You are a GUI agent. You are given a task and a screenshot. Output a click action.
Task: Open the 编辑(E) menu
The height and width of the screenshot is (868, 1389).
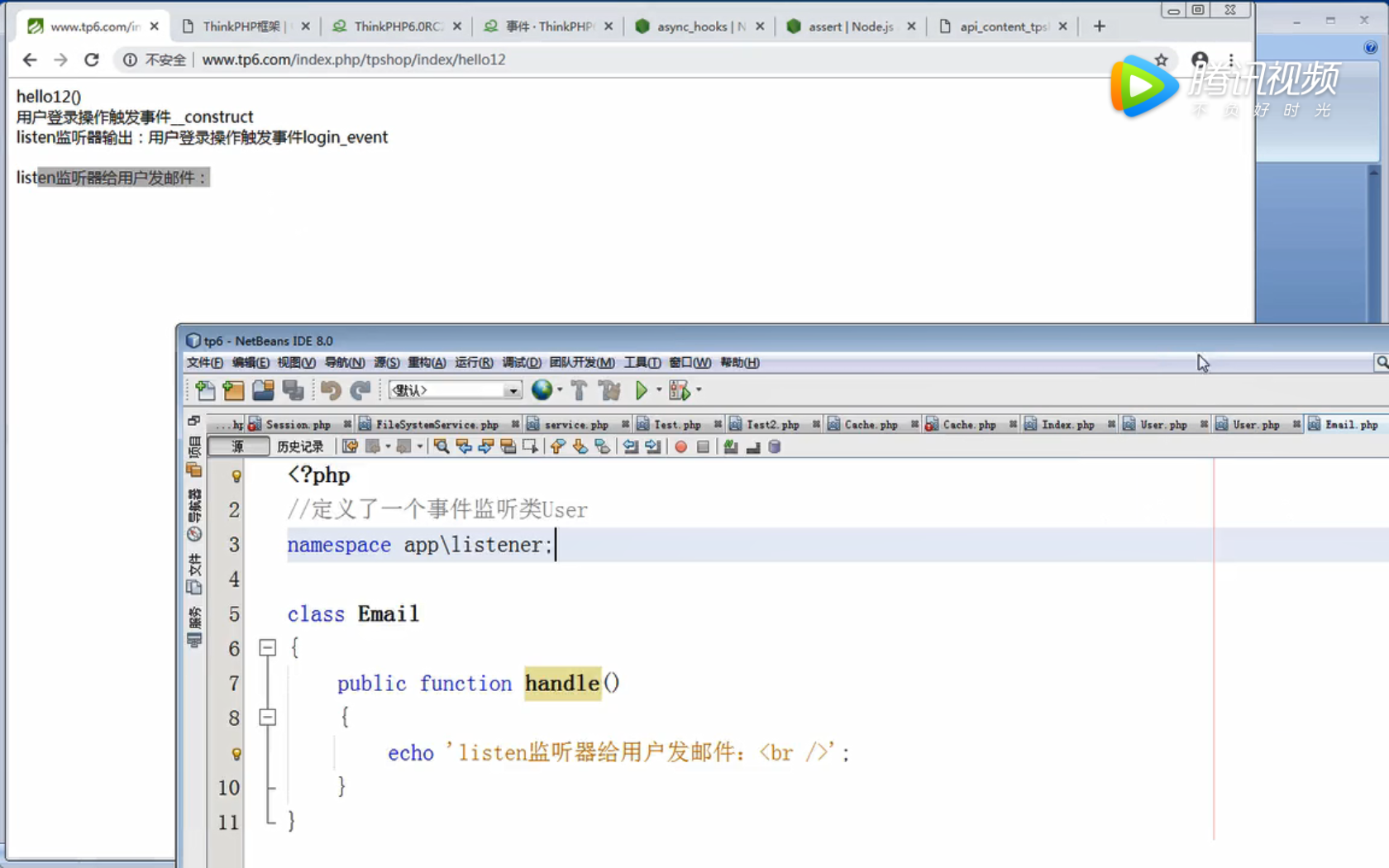tap(251, 362)
